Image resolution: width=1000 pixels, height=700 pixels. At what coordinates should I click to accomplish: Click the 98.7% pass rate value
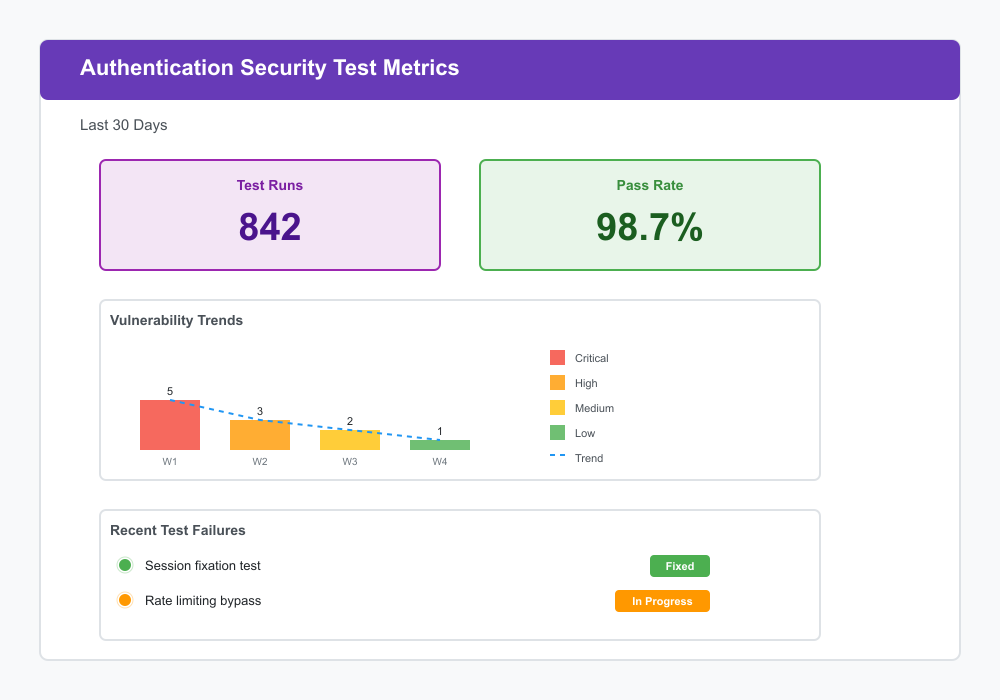point(649,227)
